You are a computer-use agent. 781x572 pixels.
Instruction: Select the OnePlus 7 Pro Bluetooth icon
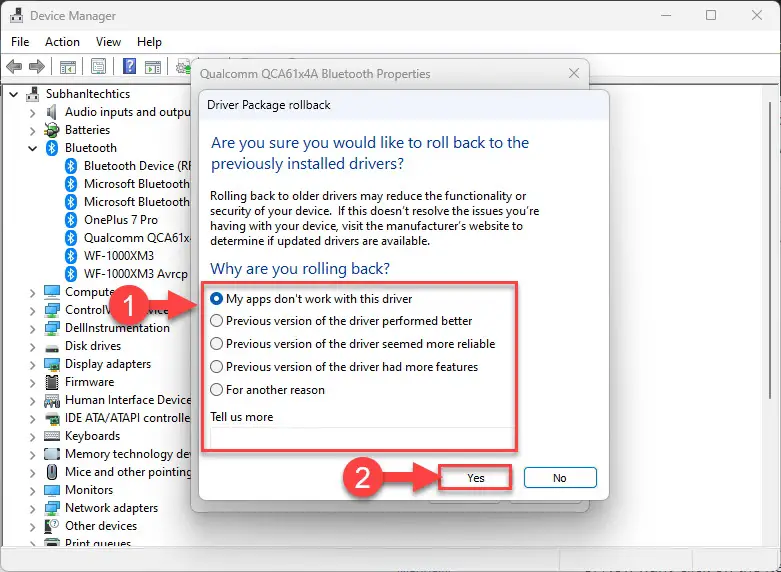pos(71,220)
